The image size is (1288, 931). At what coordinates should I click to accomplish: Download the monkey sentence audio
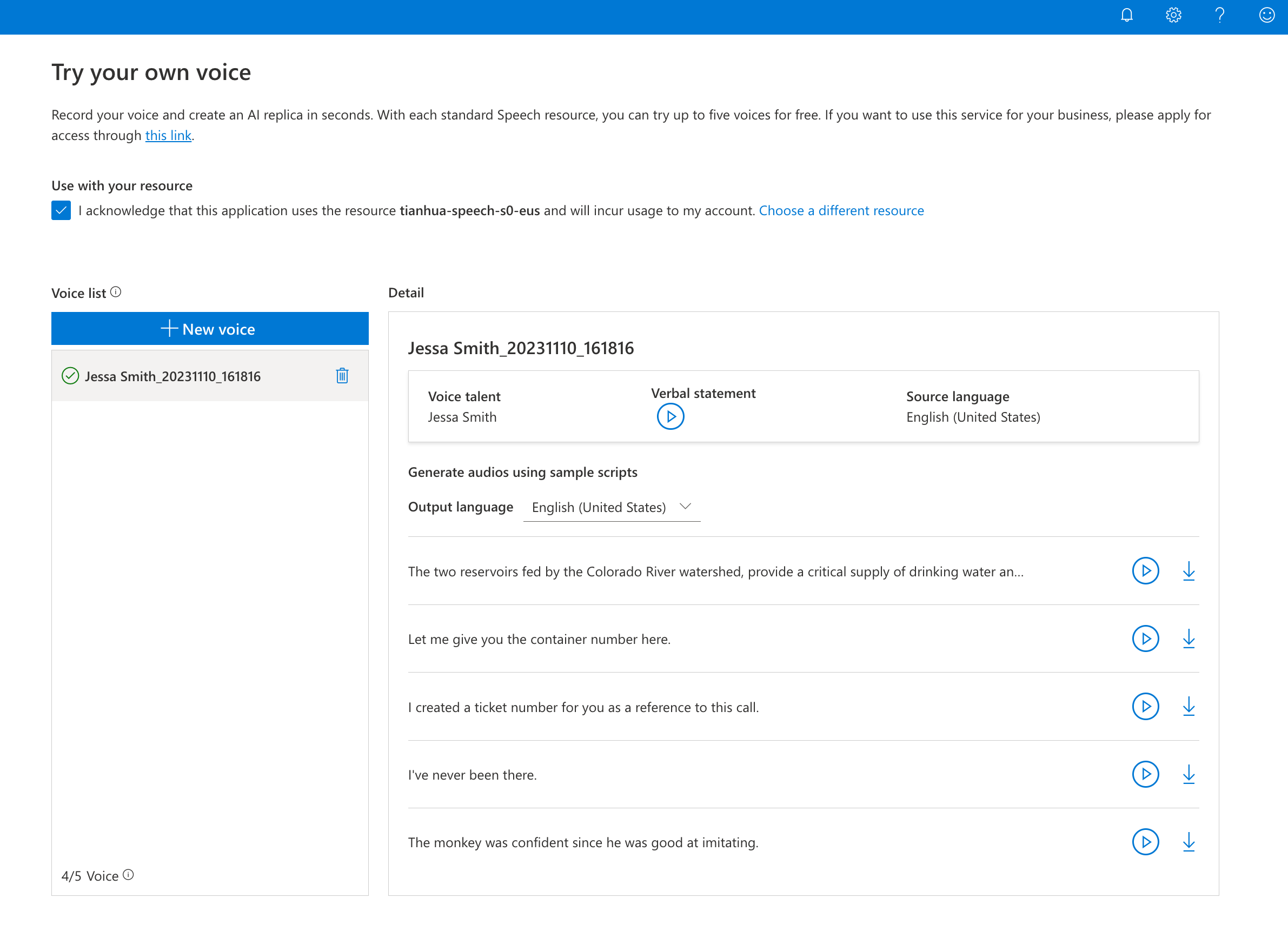click(1189, 842)
